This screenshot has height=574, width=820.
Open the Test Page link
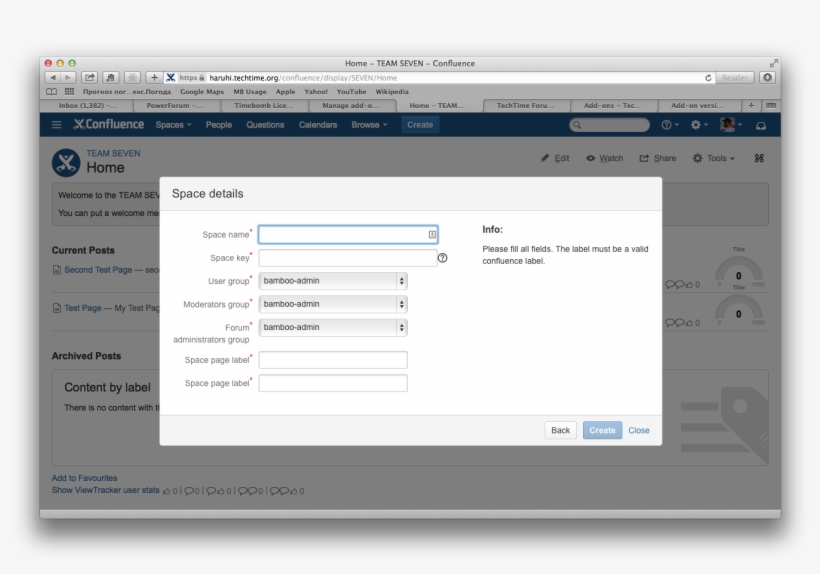pyautogui.click(x=83, y=308)
